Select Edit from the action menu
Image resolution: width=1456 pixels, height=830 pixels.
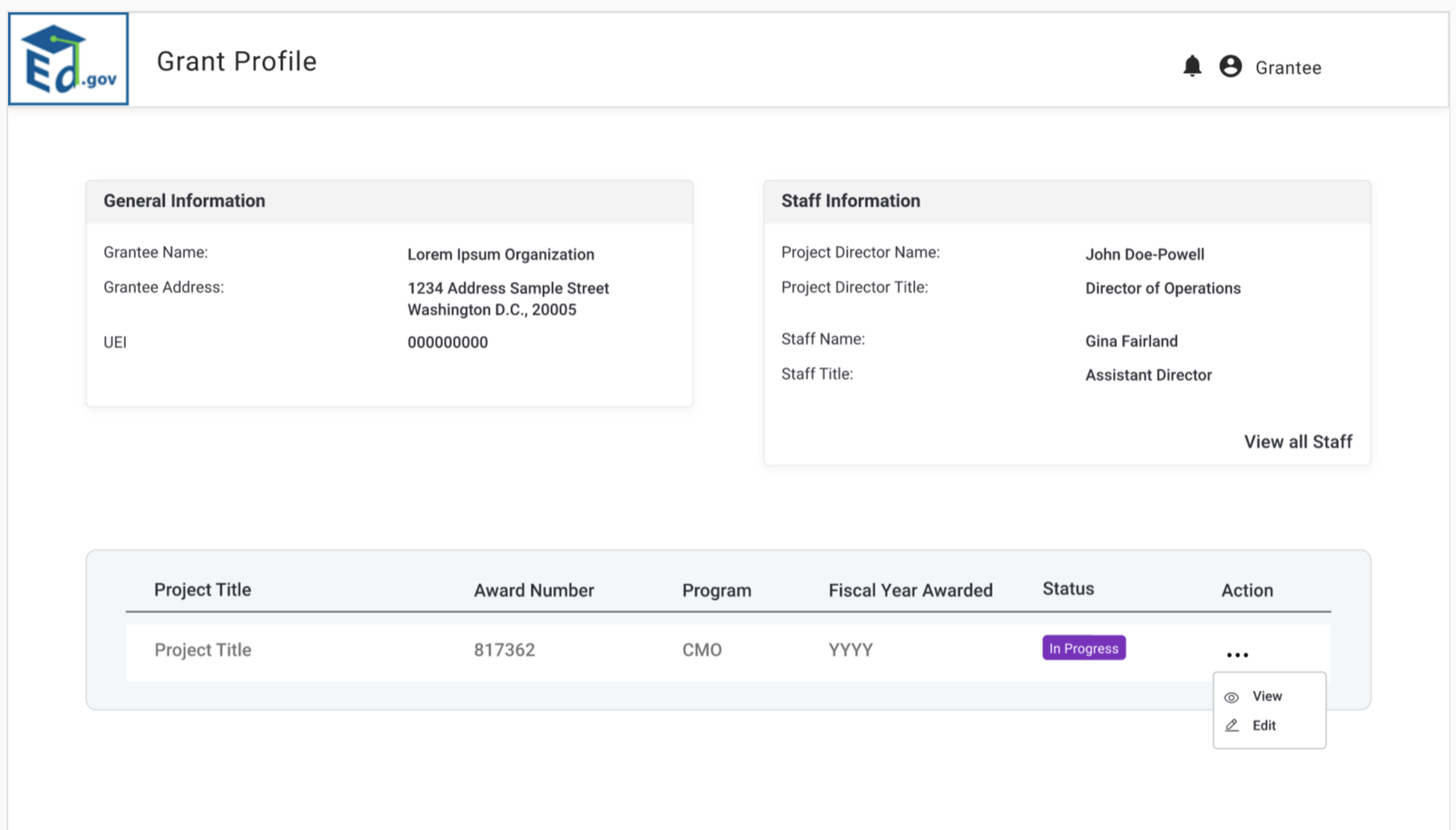[x=1264, y=726]
